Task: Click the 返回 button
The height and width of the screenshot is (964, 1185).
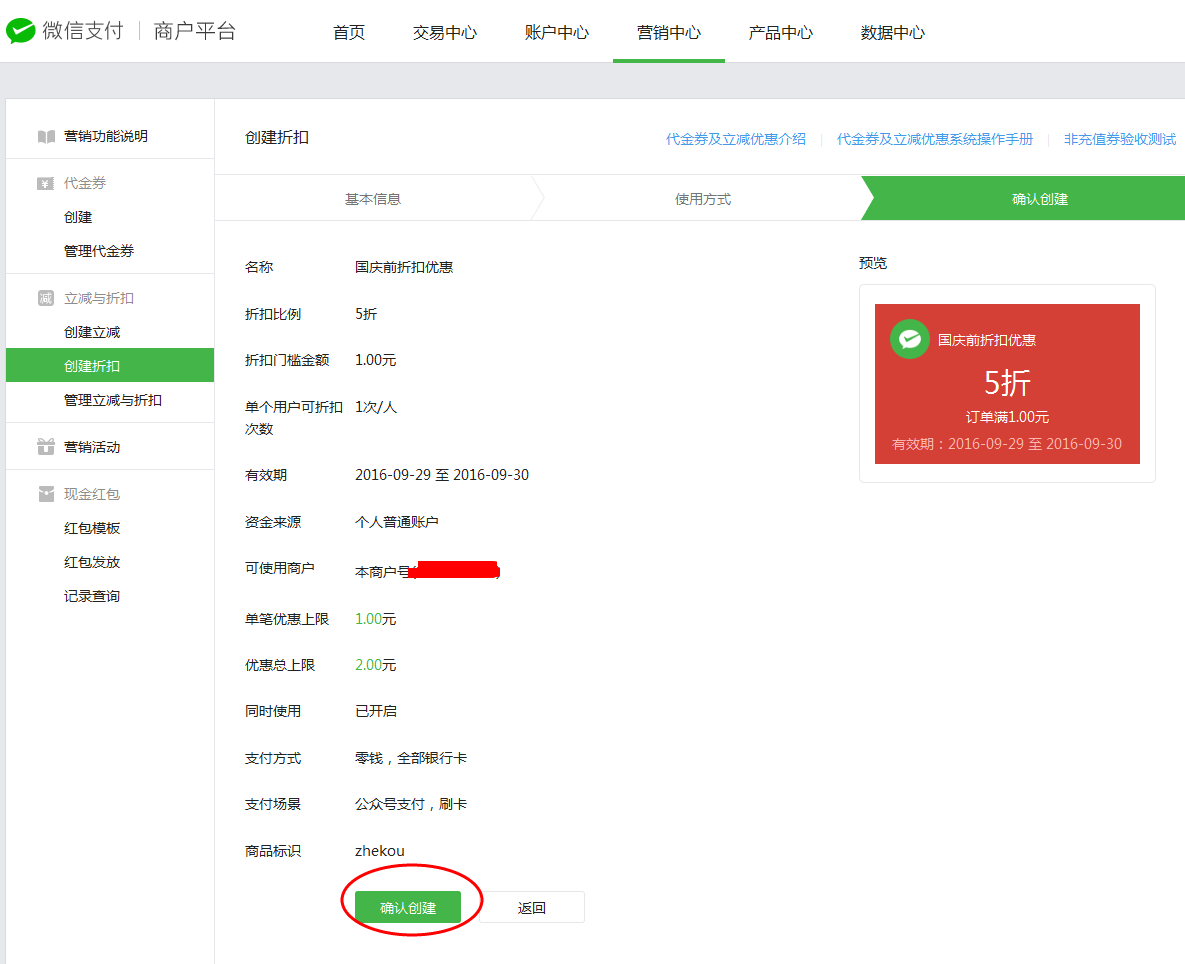Action: coord(532,907)
